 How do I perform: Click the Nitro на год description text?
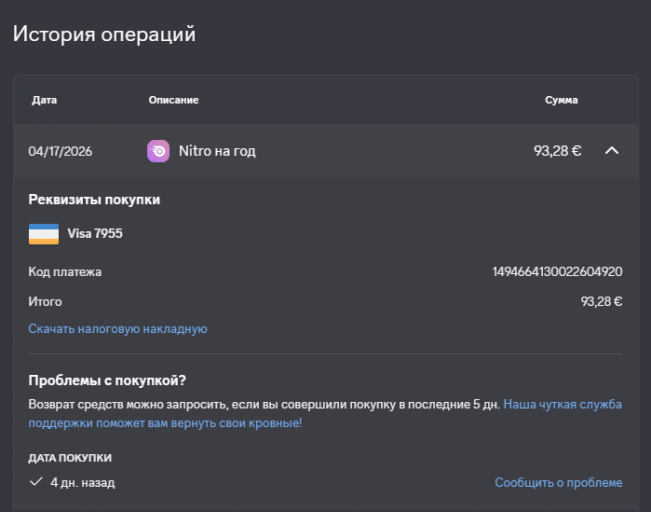click(x=217, y=151)
